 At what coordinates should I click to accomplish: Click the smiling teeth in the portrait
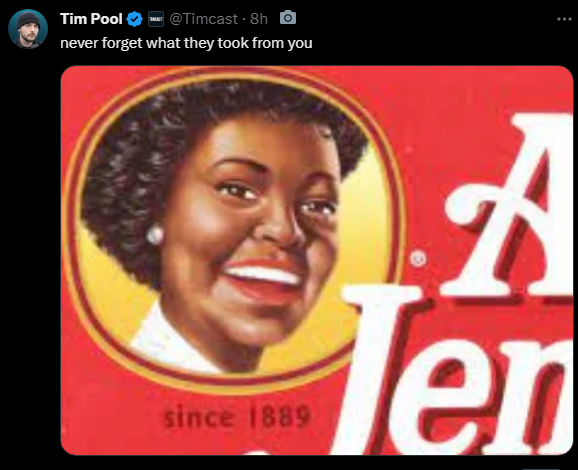pos(264,276)
